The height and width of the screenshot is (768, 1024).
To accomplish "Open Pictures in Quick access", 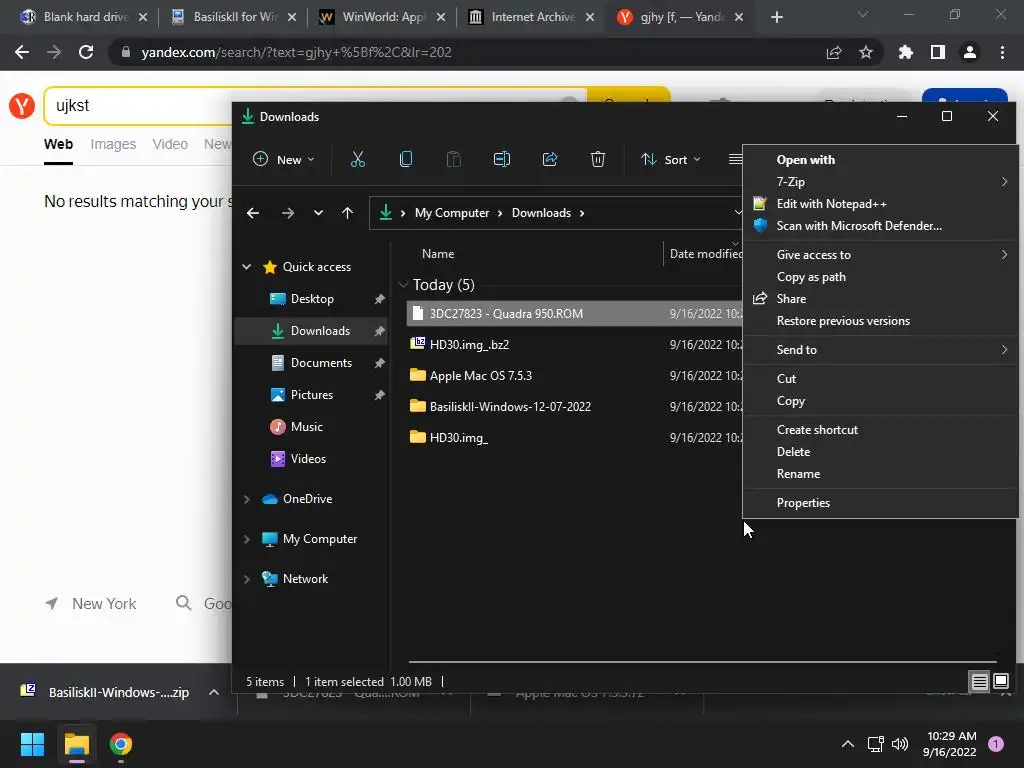I will click(x=312, y=394).
